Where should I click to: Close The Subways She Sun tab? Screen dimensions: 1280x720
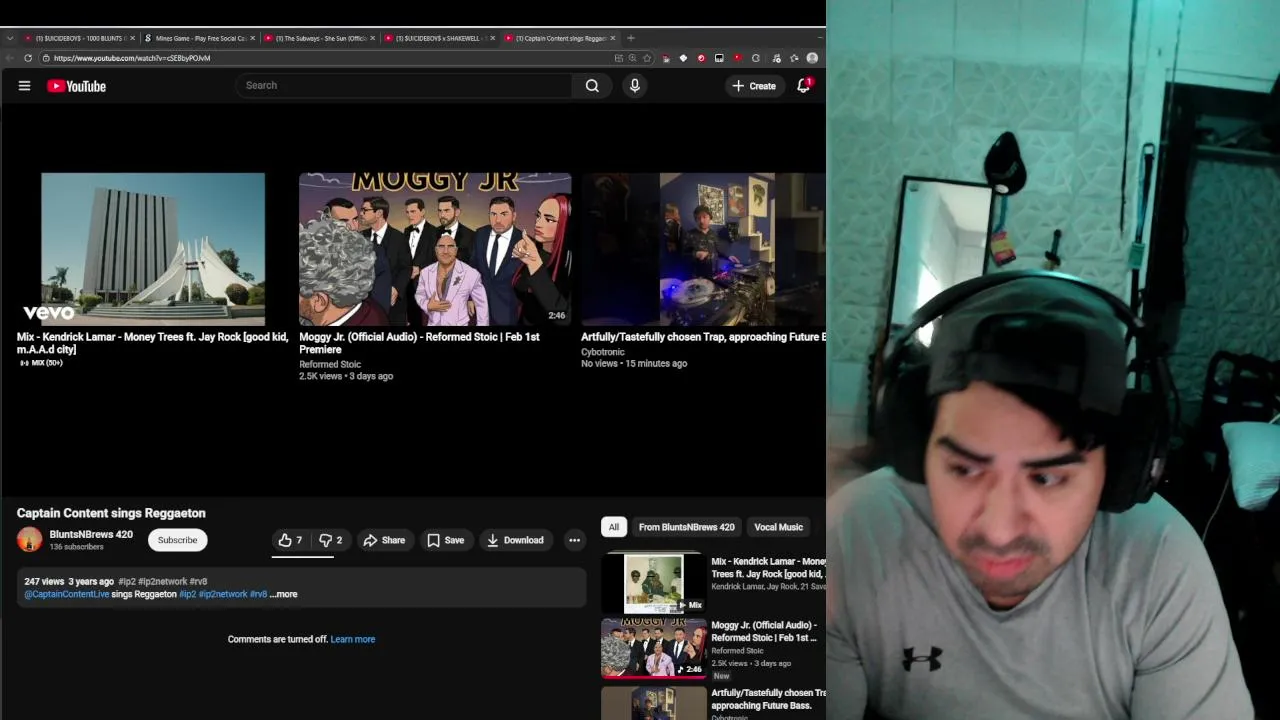373,38
